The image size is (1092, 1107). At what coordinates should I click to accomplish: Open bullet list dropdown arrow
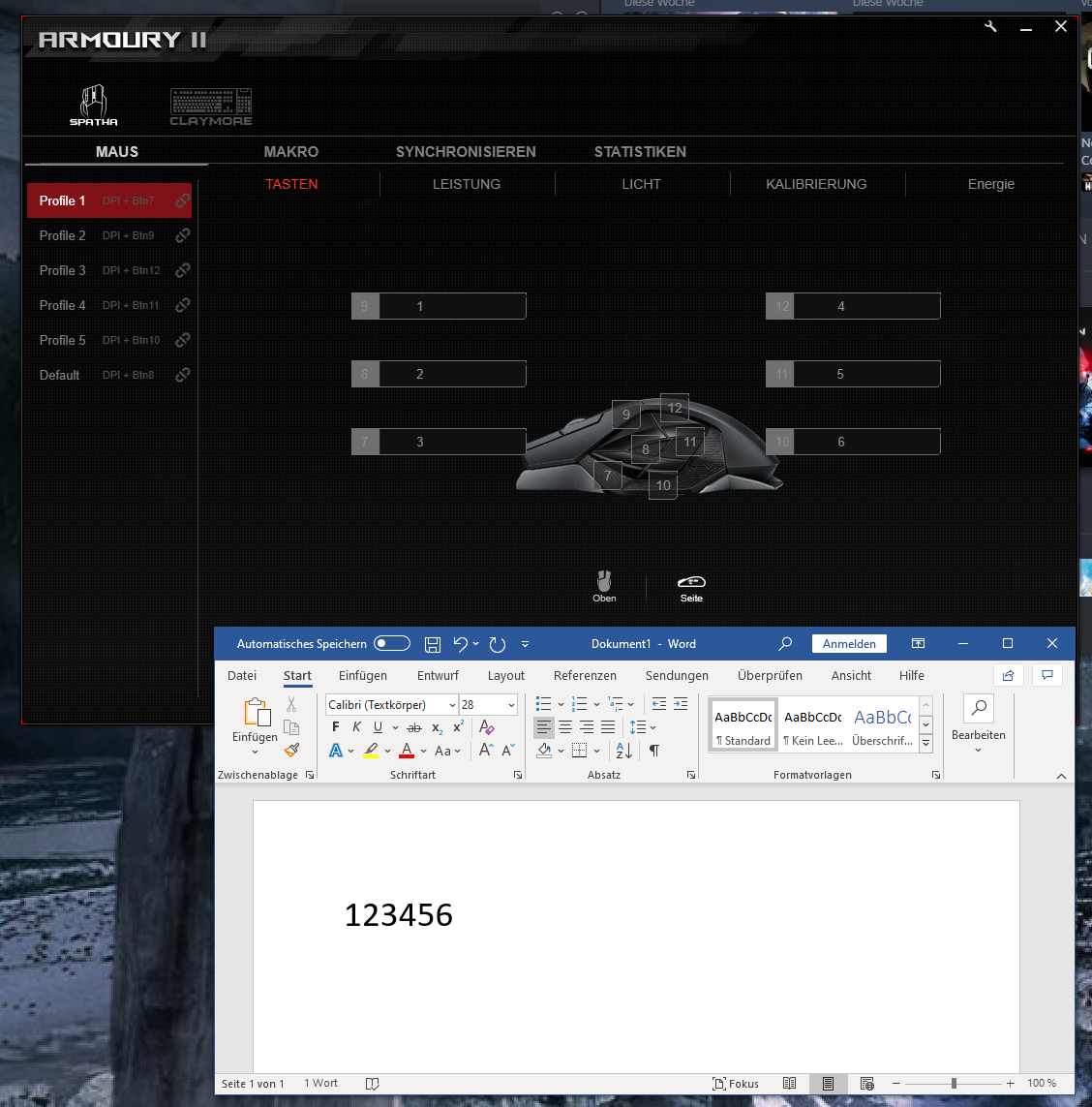(561, 704)
